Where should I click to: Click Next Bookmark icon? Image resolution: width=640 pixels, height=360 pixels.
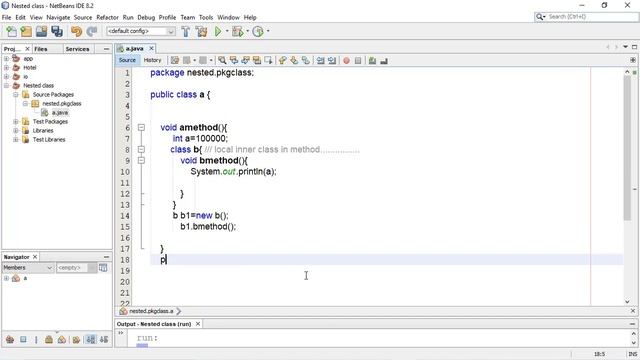[294, 60]
